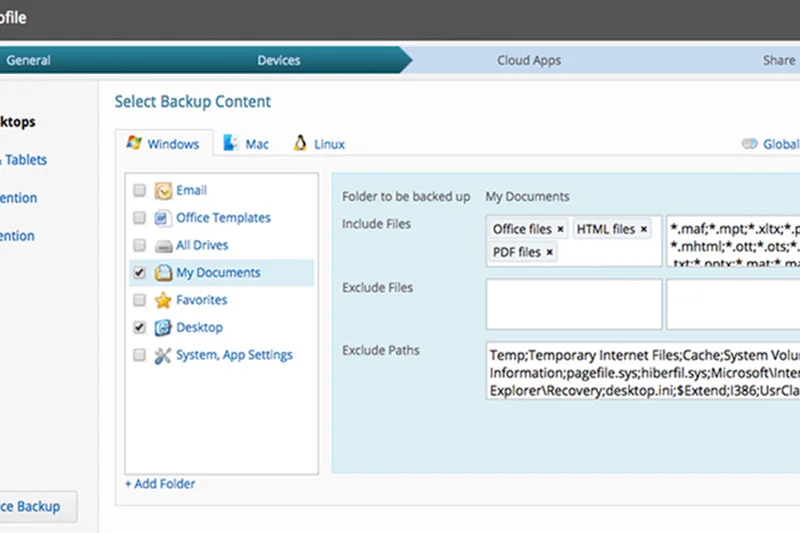Click the Office files tag label
The height and width of the screenshot is (533, 800).
point(522,230)
